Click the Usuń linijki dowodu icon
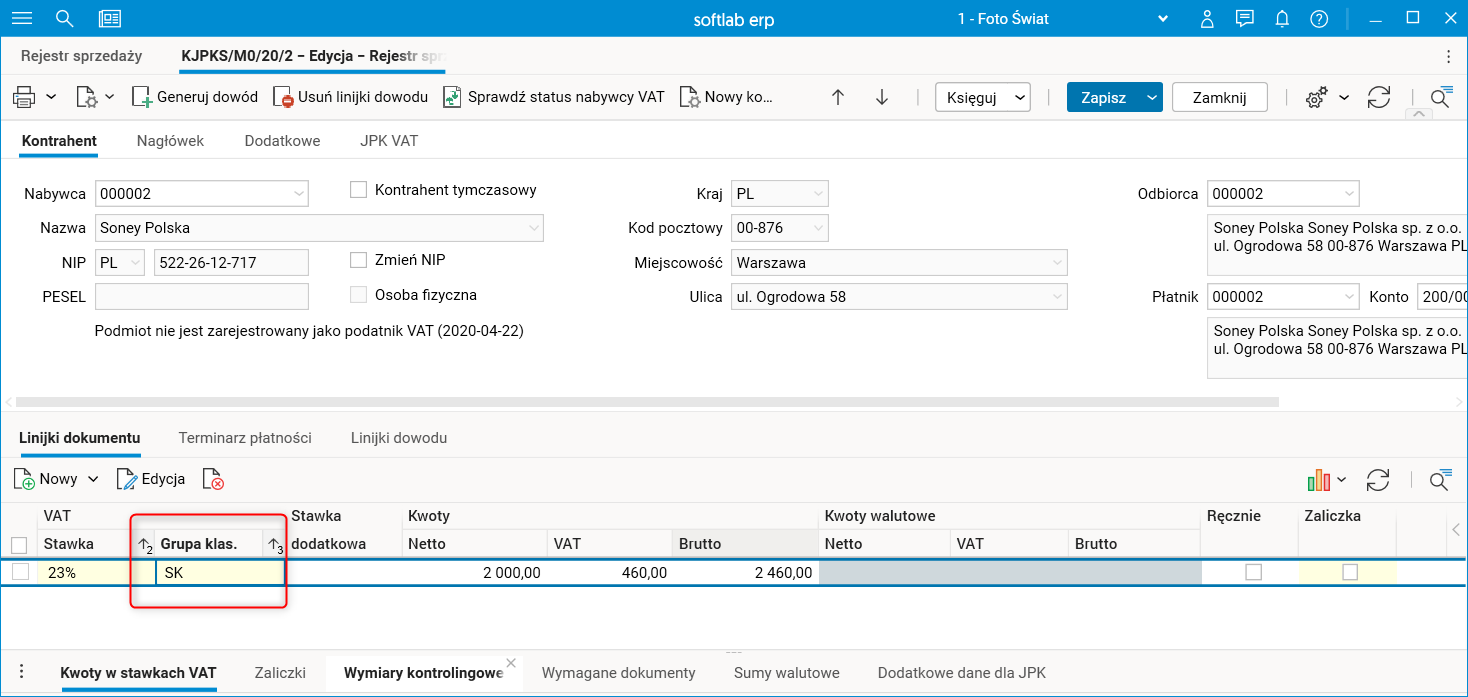1468x697 pixels. coord(283,97)
